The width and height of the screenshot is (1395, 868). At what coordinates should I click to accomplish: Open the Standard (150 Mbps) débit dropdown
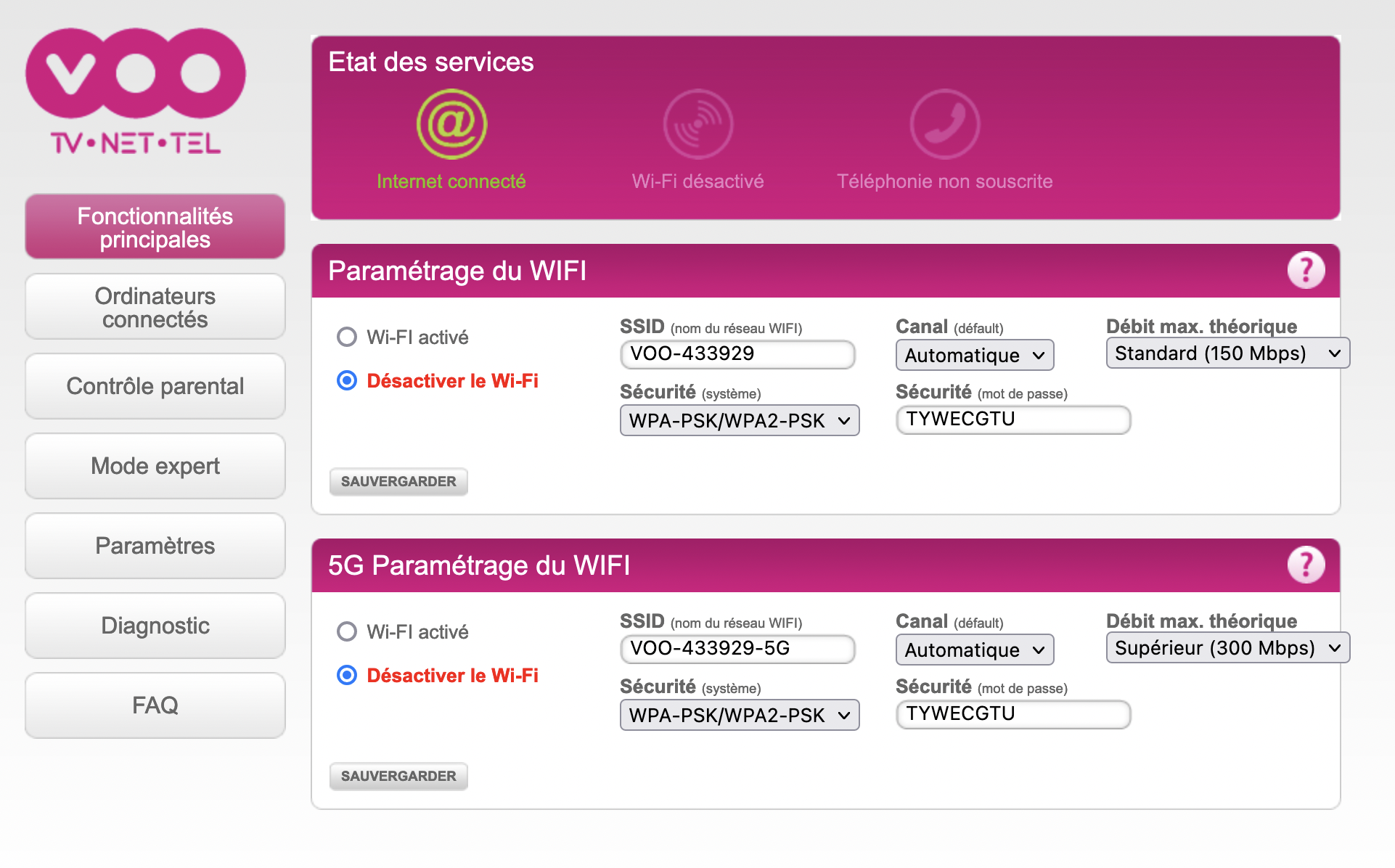tap(1227, 353)
